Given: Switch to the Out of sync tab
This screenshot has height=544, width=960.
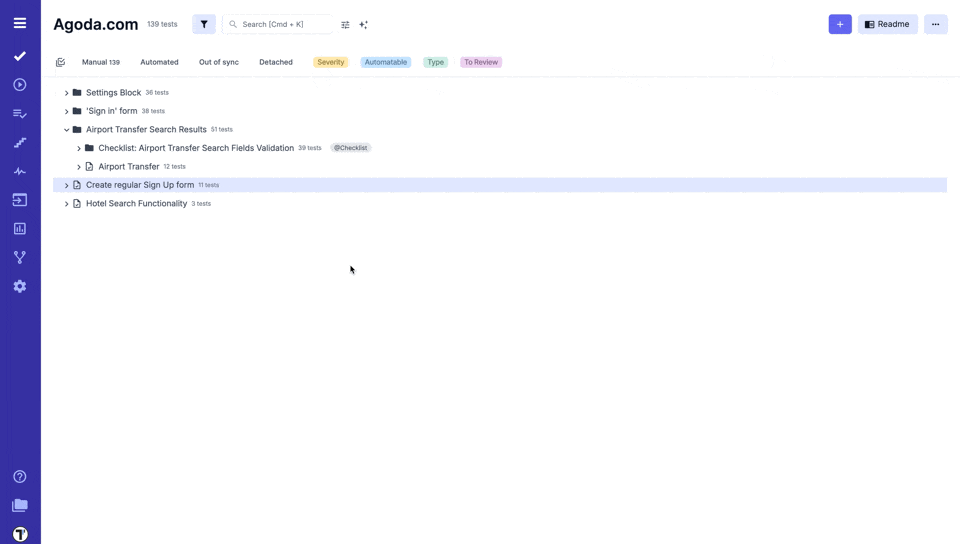Looking at the screenshot, I should tap(218, 62).
